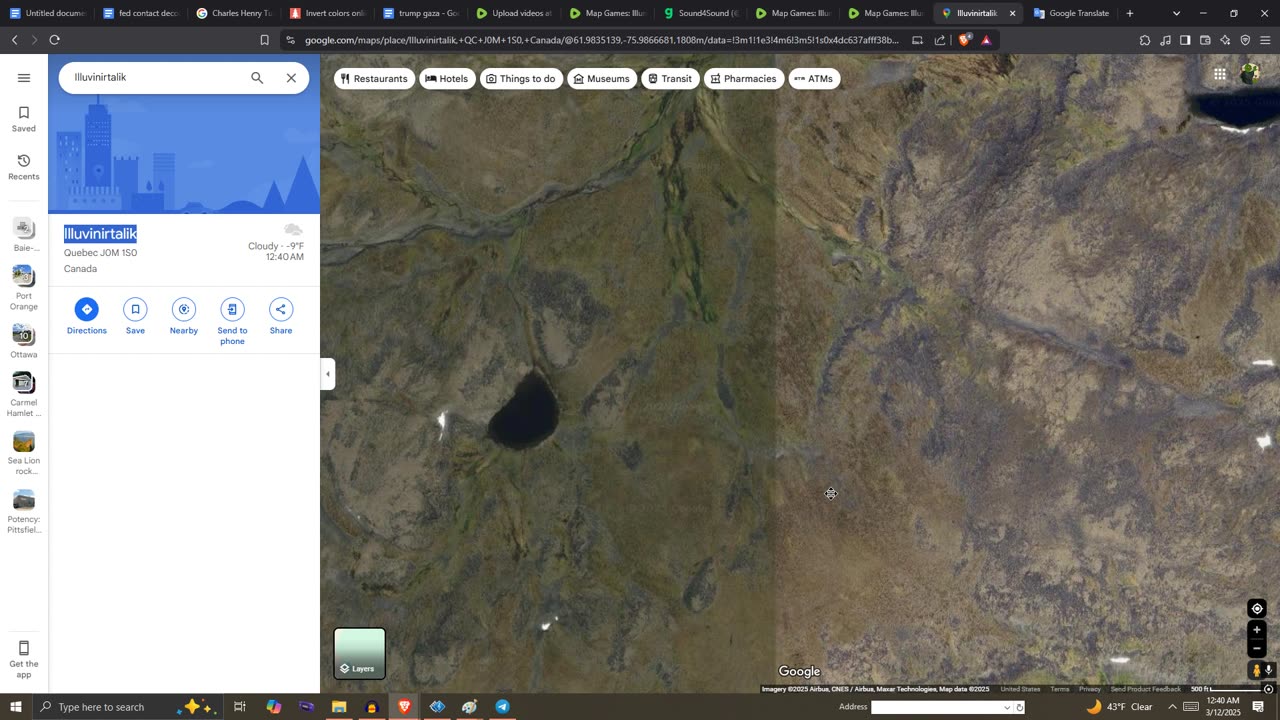Filter map by Pharmacies
The width and height of the screenshot is (1280, 720).
(x=743, y=78)
